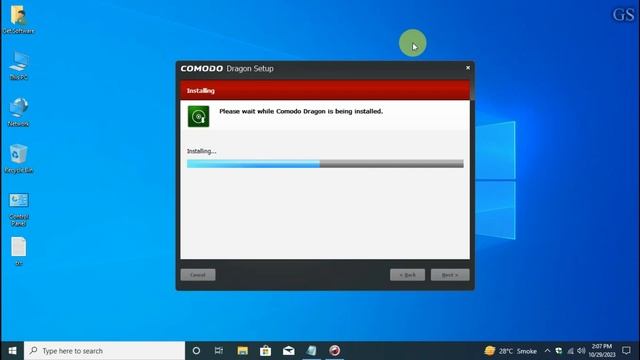Click the installer package icon on taskbar

click(311, 351)
